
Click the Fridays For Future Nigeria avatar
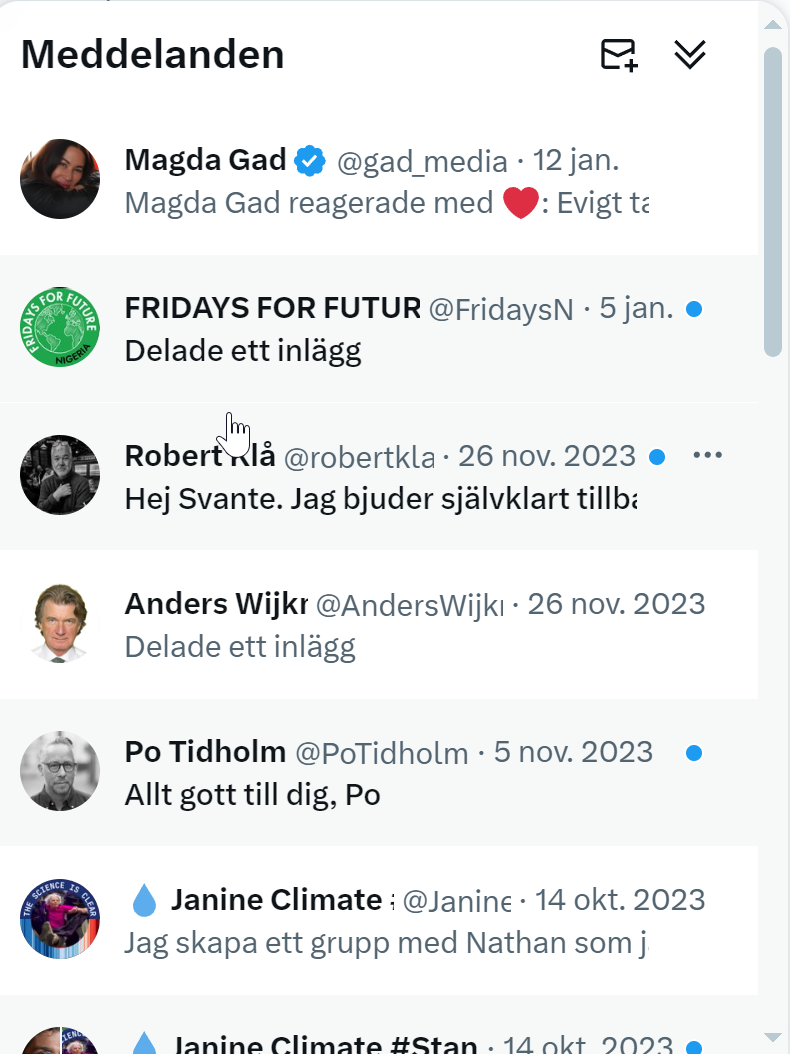[x=60, y=327]
